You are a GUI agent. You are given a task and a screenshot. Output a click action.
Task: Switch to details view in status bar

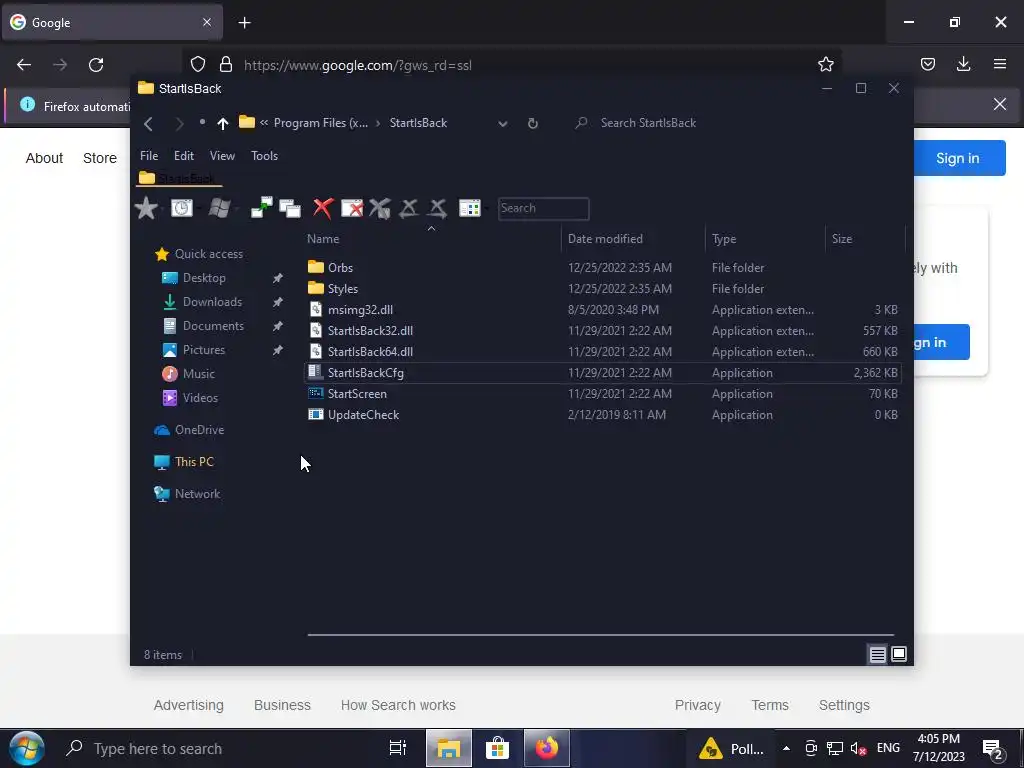[x=878, y=654]
